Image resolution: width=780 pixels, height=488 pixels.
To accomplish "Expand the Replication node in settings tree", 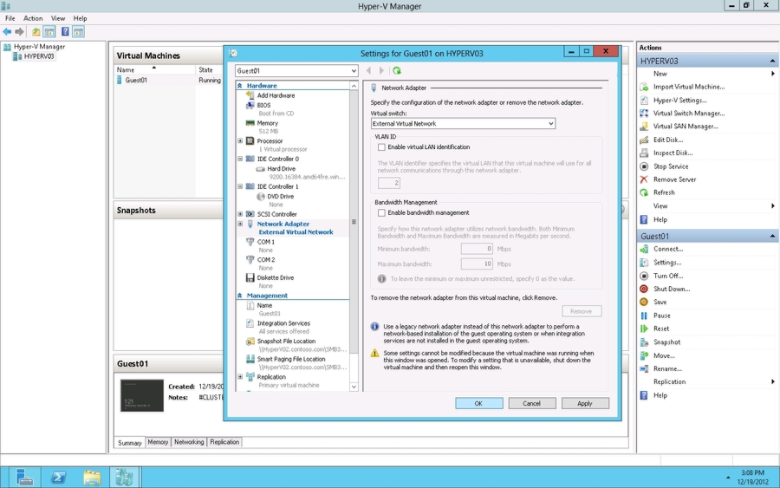I will point(240,377).
